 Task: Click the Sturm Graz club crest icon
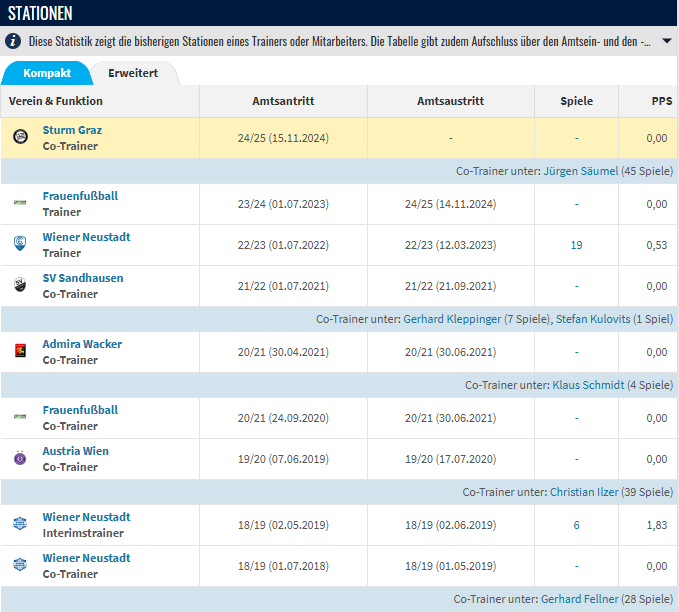pyautogui.click(x=20, y=138)
